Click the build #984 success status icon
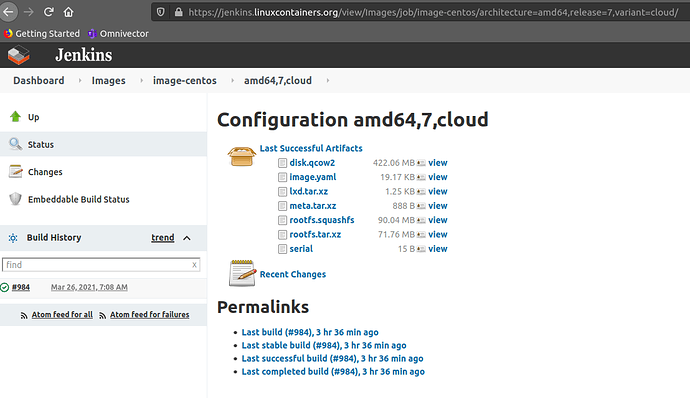 point(5,287)
